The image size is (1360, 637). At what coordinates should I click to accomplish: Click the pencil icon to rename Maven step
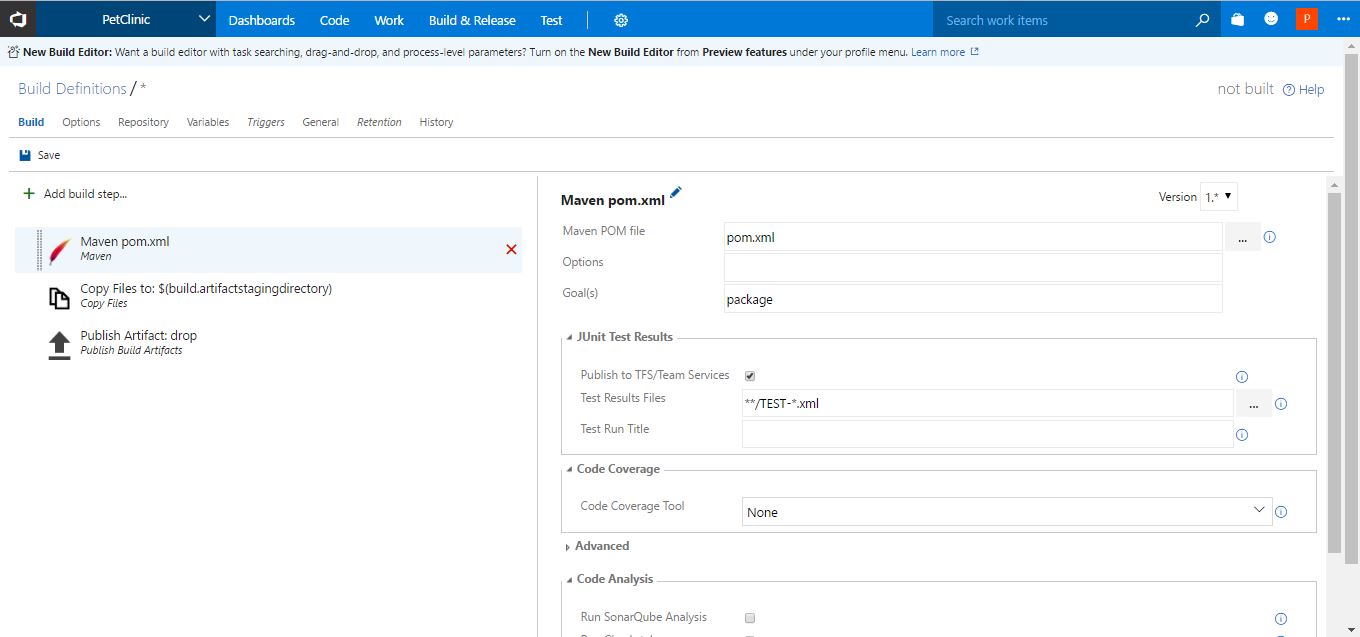pyautogui.click(x=676, y=193)
